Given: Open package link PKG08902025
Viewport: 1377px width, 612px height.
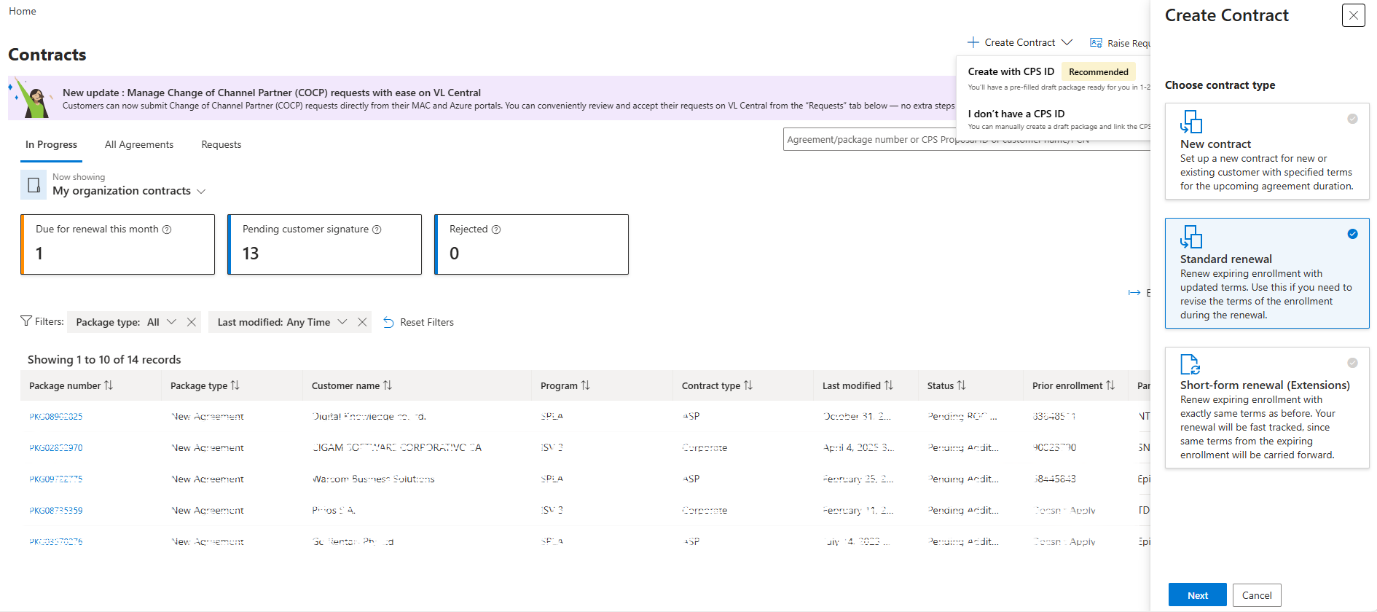Looking at the screenshot, I should pos(56,416).
